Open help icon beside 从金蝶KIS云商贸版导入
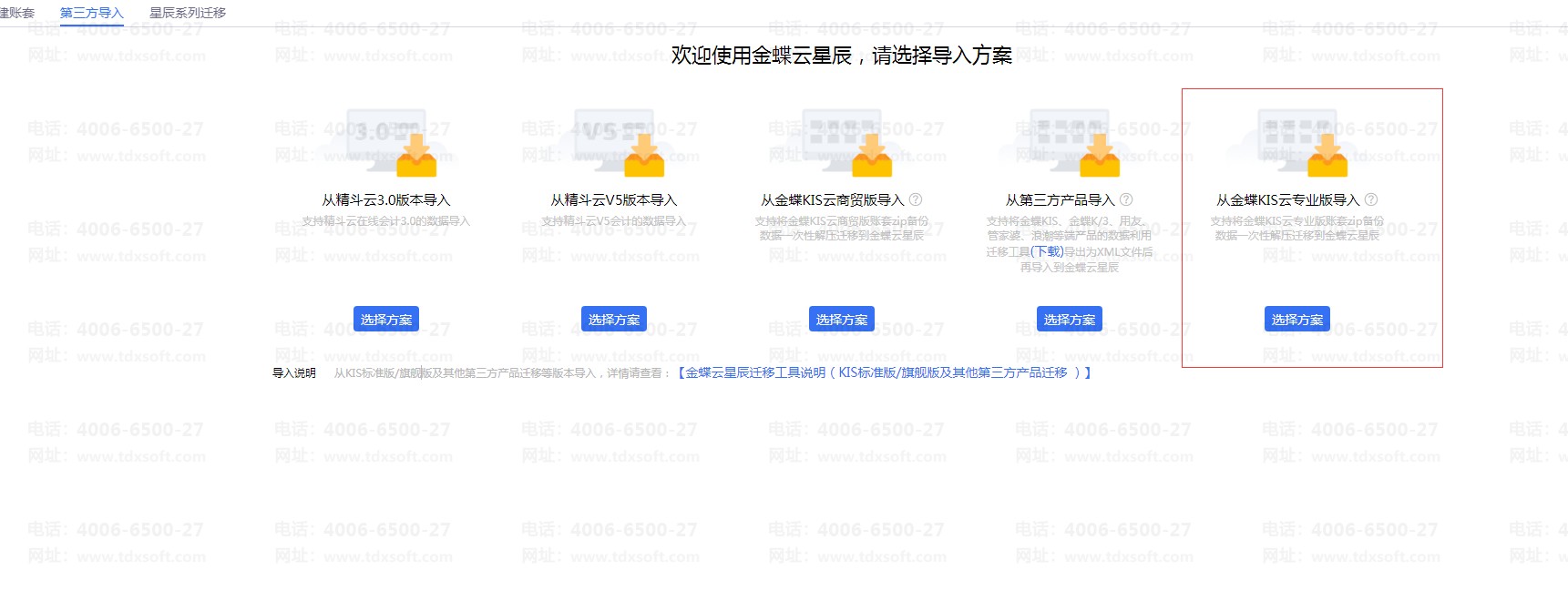Screen dimensions: 1568x601 point(916,199)
